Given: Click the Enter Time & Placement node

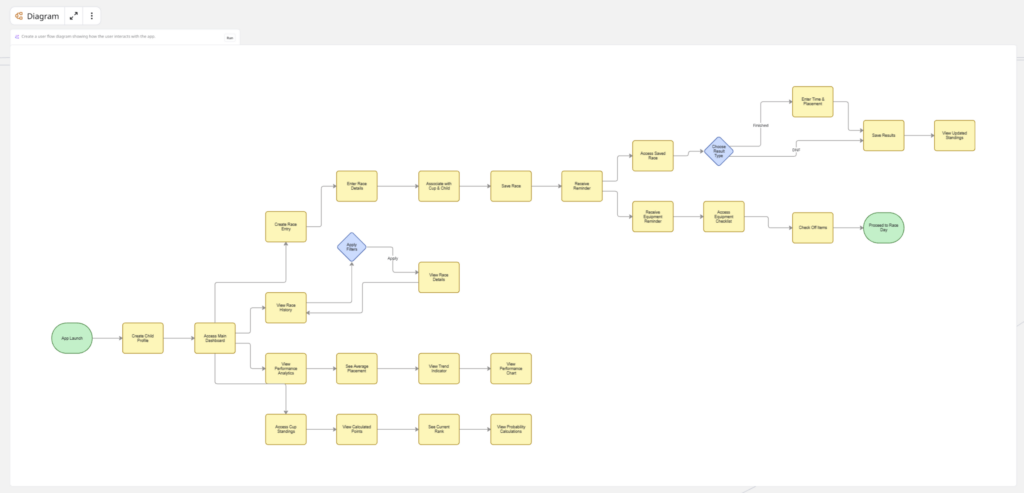Looking at the screenshot, I should tap(812, 101).
